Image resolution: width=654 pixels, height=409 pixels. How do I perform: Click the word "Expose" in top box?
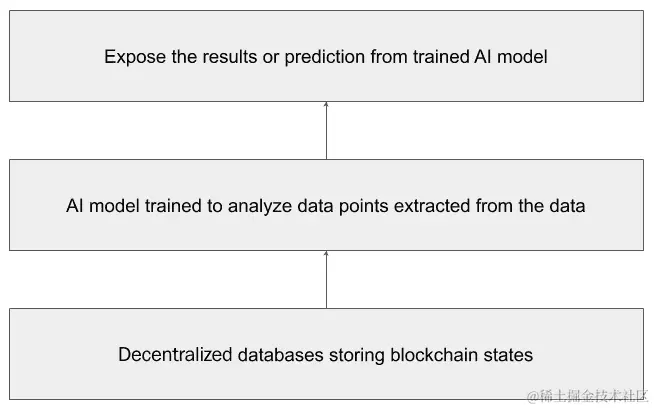coord(135,57)
